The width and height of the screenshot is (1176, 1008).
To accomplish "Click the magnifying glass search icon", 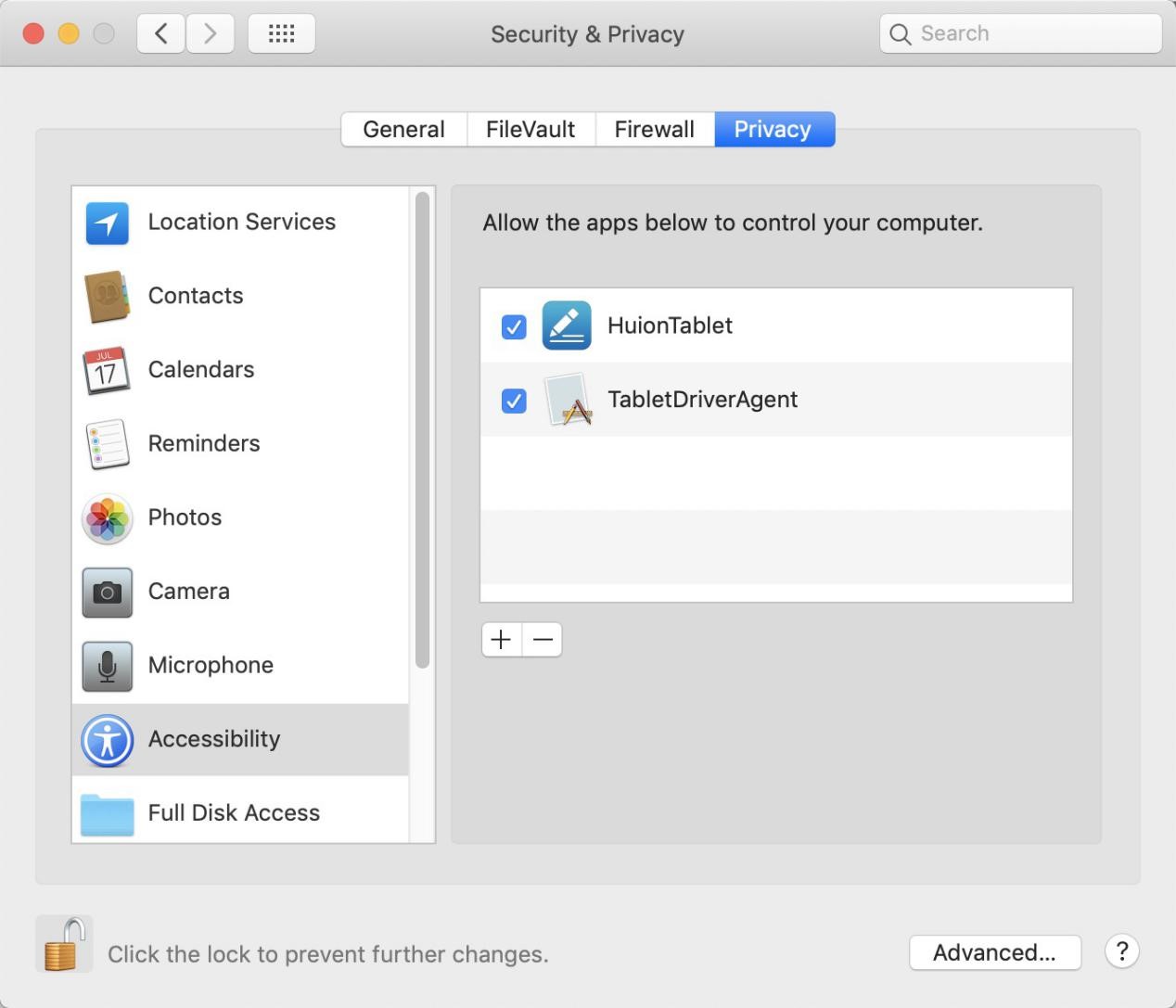I will [x=900, y=34].
